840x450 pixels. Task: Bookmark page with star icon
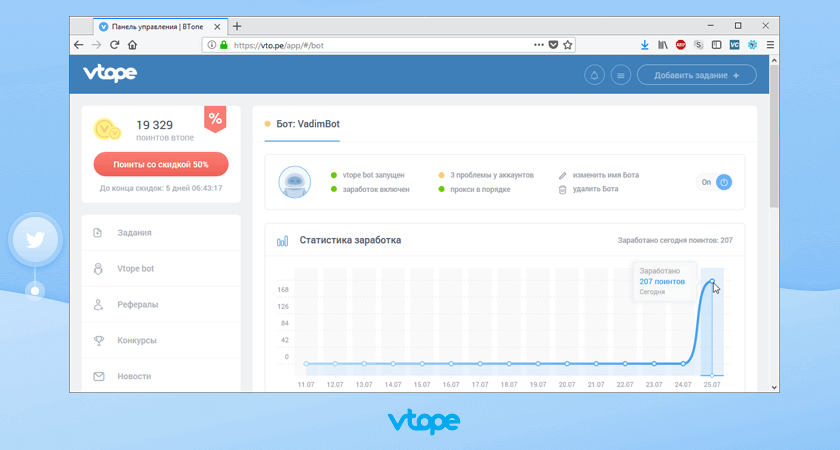pyautogui.click(x=568, y=45)
